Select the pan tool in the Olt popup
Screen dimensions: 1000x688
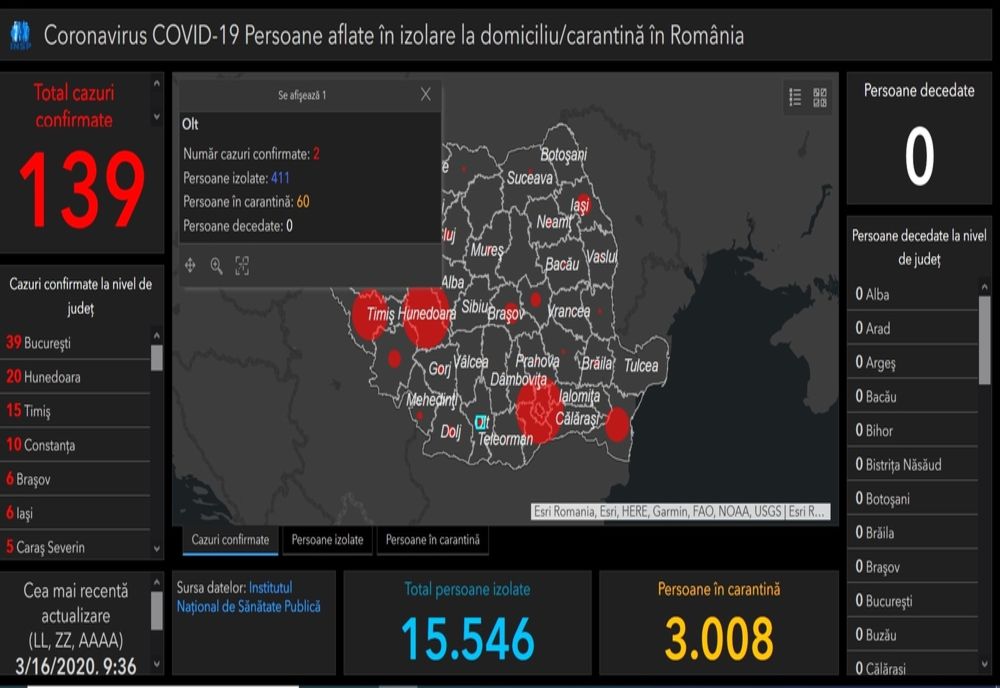click(x=189, y=266)
